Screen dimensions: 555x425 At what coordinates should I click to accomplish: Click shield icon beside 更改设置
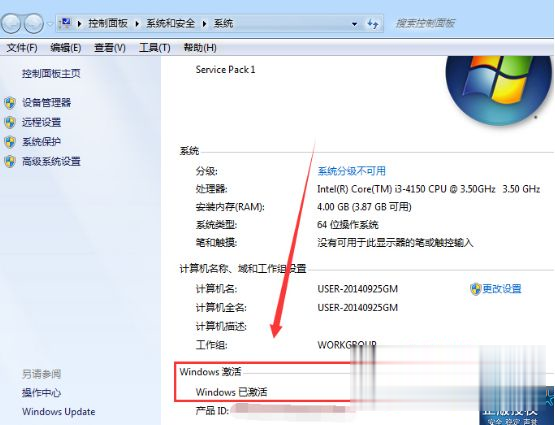(475, 289)
